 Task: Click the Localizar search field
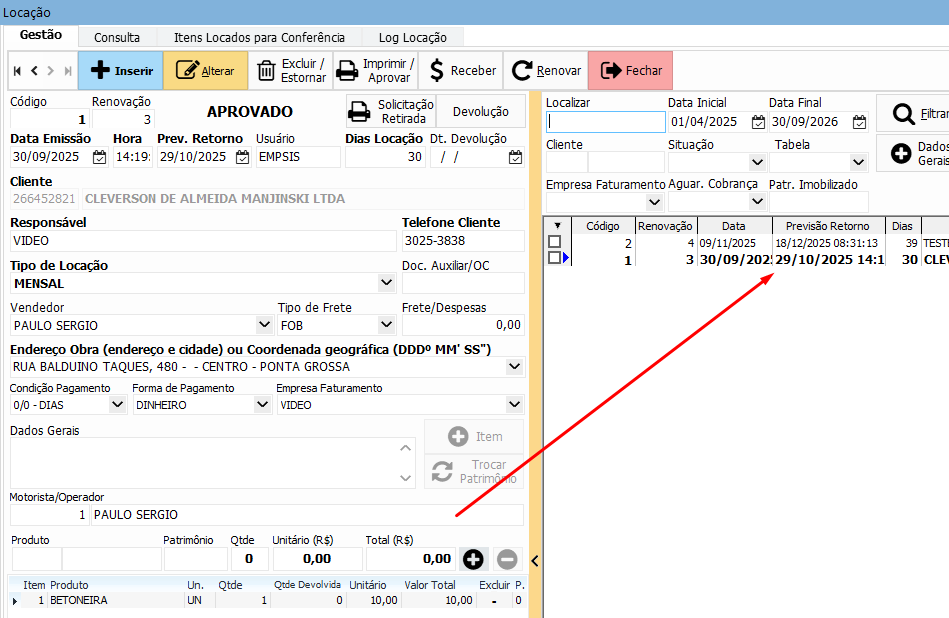pyautogui.click(x=605, y=122)
